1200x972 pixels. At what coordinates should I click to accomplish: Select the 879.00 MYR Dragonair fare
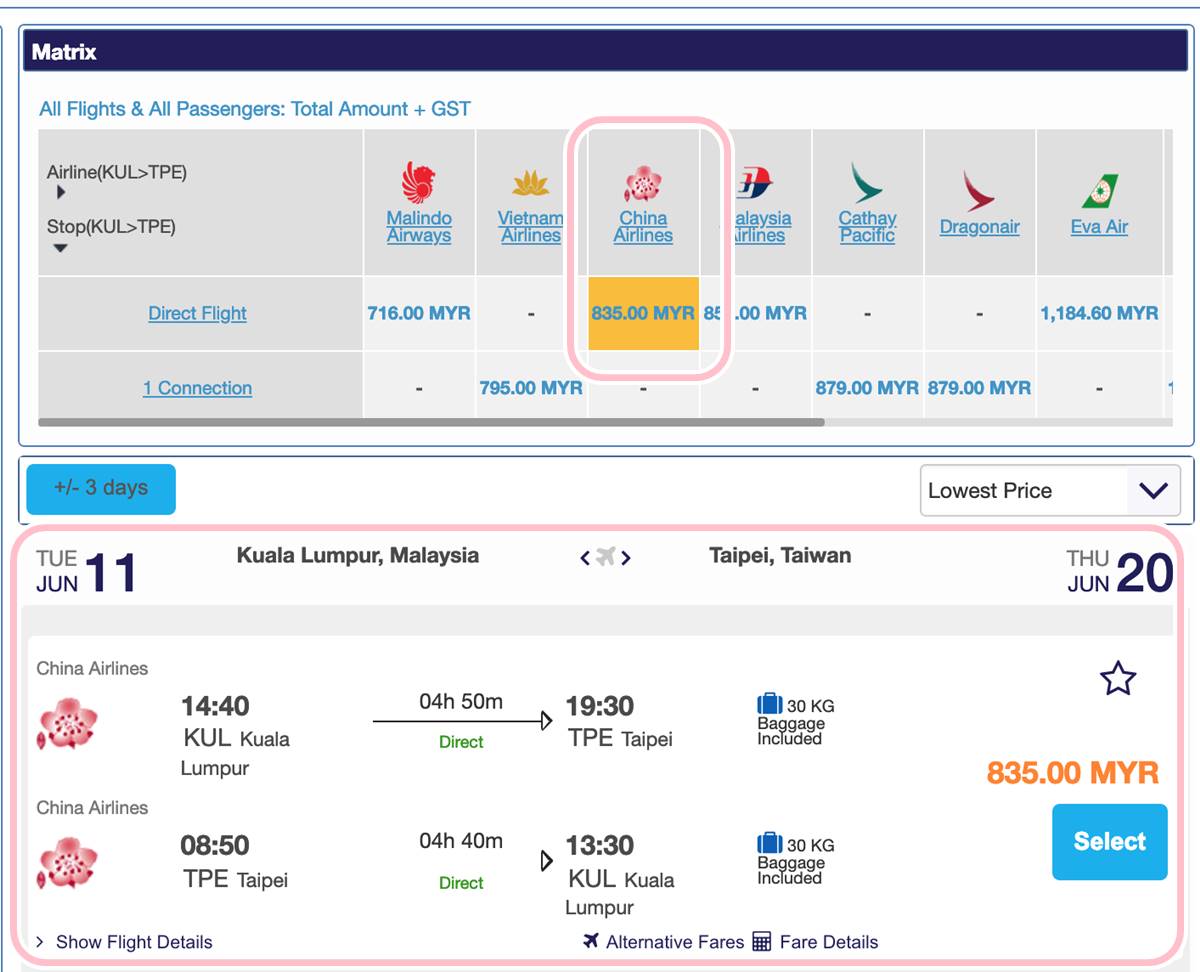click(979, 388)
